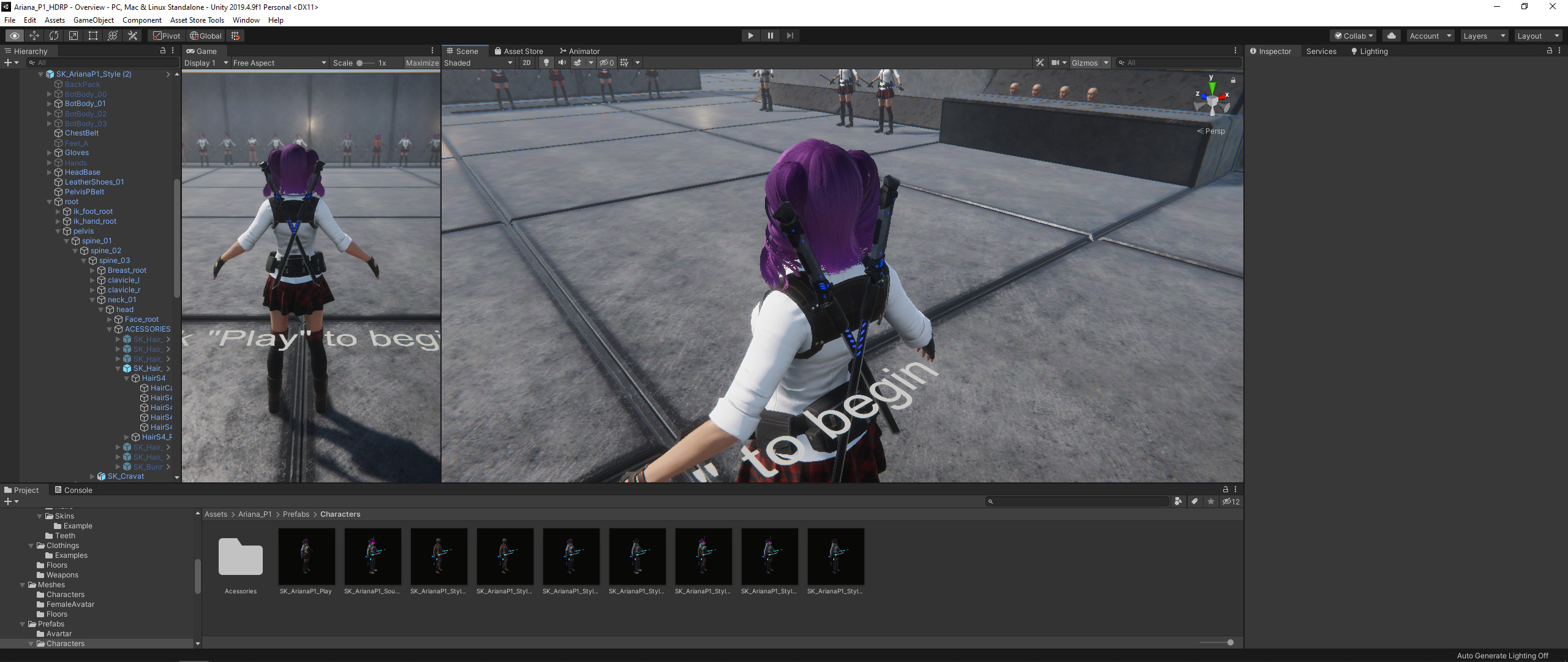1568x662 pixels.
Task: Open the Shaded draw mode dropdown
Action: [478, 63]
